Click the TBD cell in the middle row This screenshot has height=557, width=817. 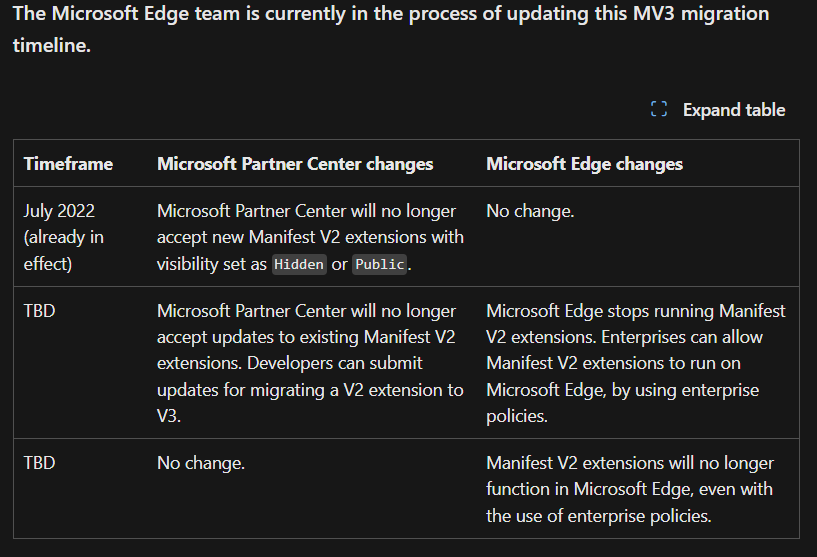tap(40, 311)
